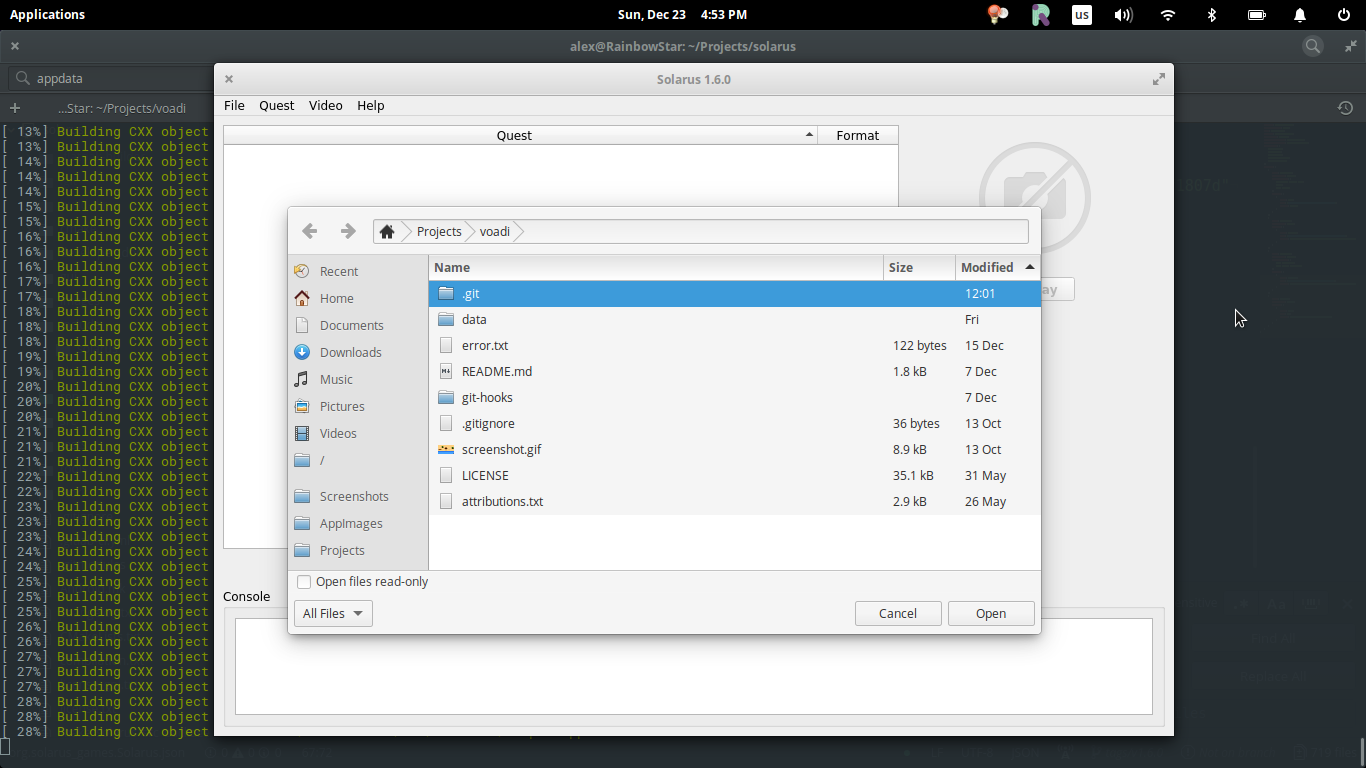Select the .git folder
The width and height of the screenshot is (1366, 768).
[x=735, y=294]
